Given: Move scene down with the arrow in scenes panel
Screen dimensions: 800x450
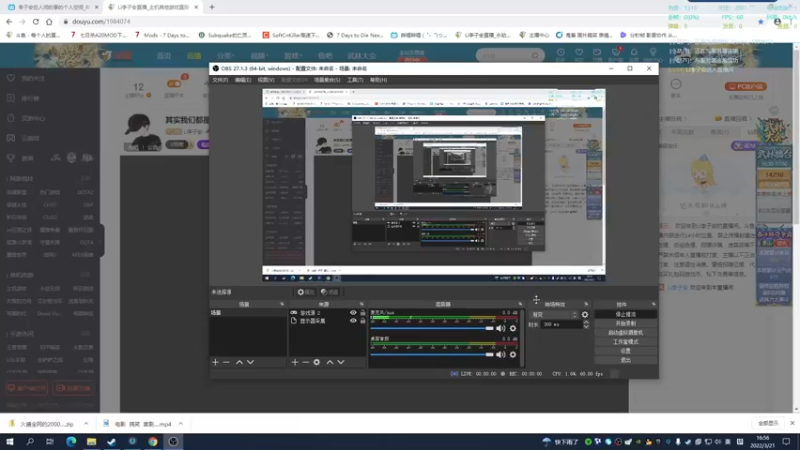Looking at the screenshot, I should (x=251, y=362).
